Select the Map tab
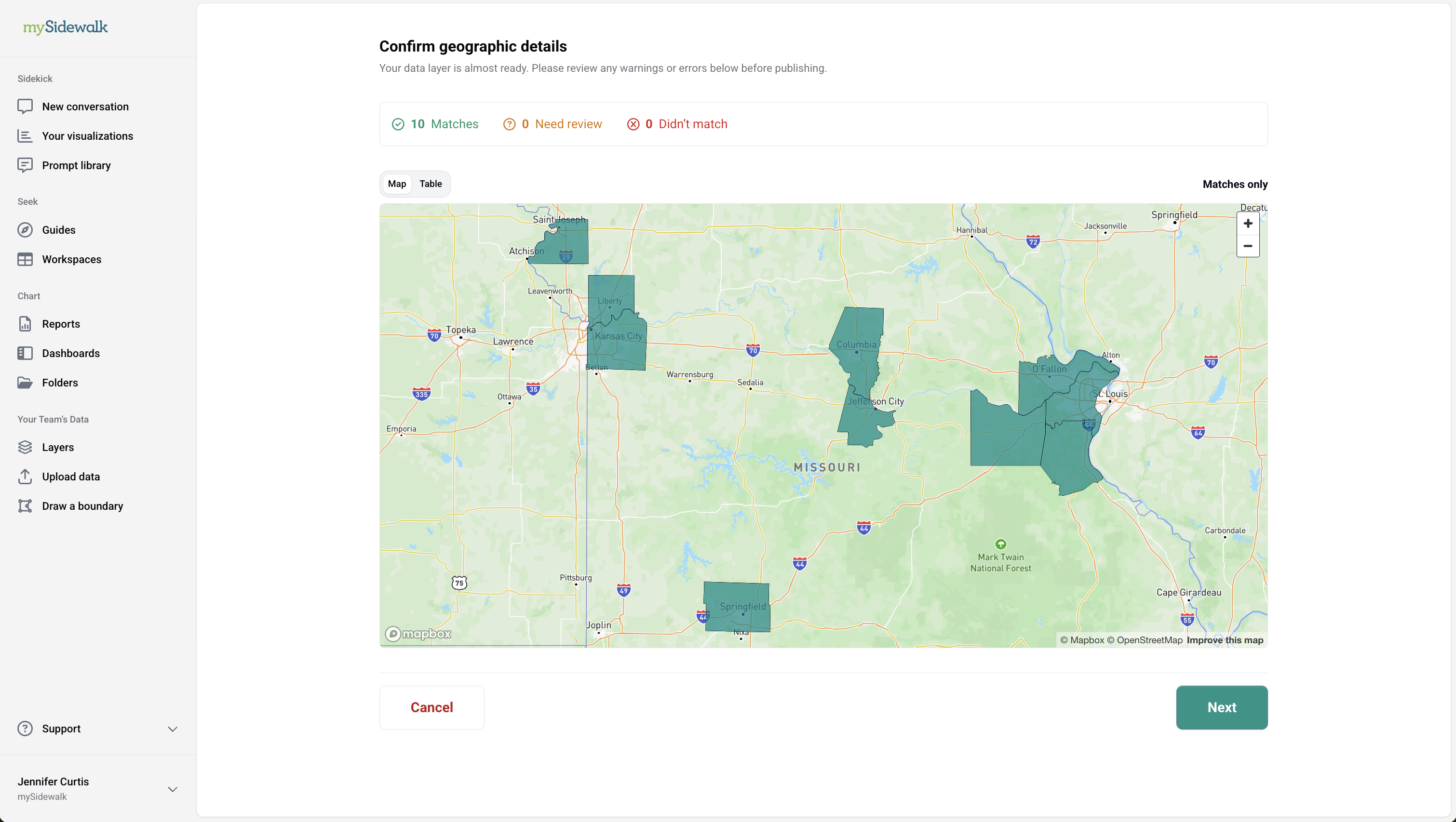Image resolution: width=1456 pixels, height=822 pixels. click(397, 184)
